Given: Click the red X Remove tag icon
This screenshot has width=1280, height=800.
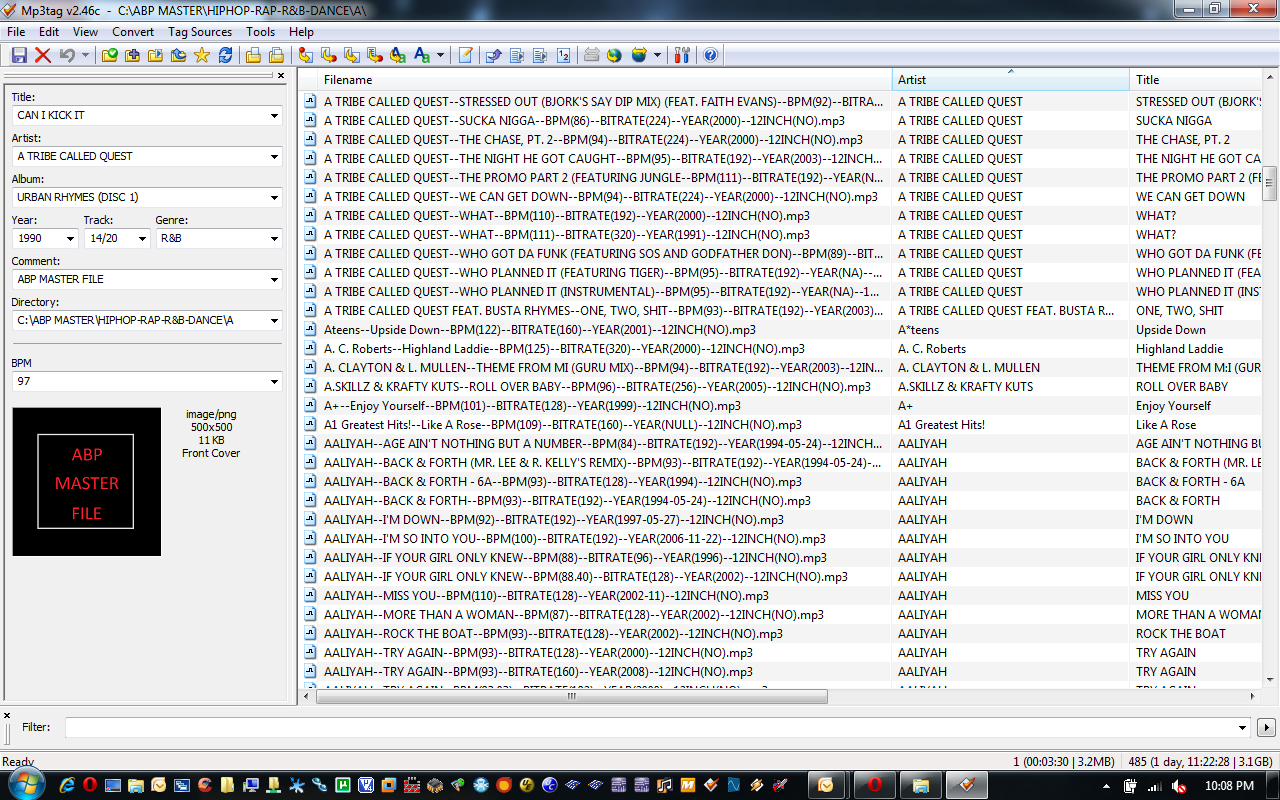Looking at the screenshot, I should tap(43, 55).
